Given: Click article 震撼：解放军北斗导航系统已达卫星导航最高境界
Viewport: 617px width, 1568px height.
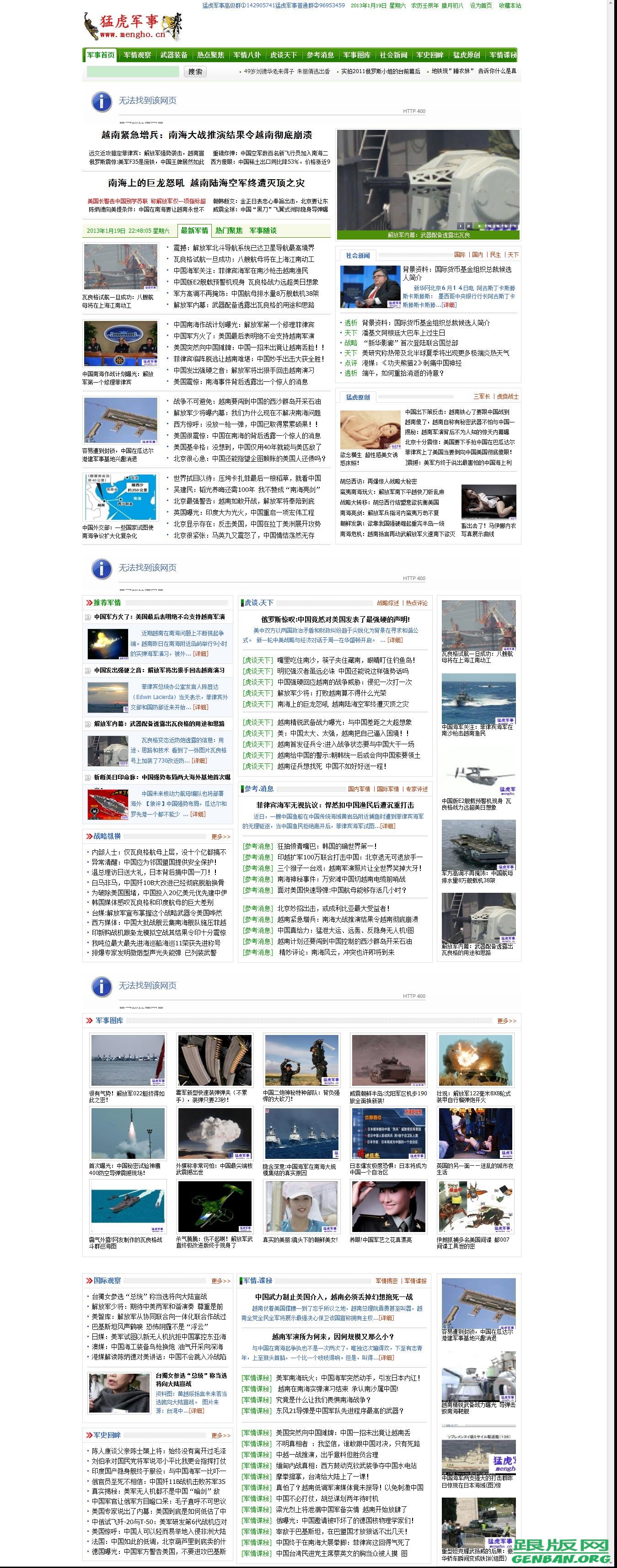Looking at the screenshot, I should click(244, 248).
